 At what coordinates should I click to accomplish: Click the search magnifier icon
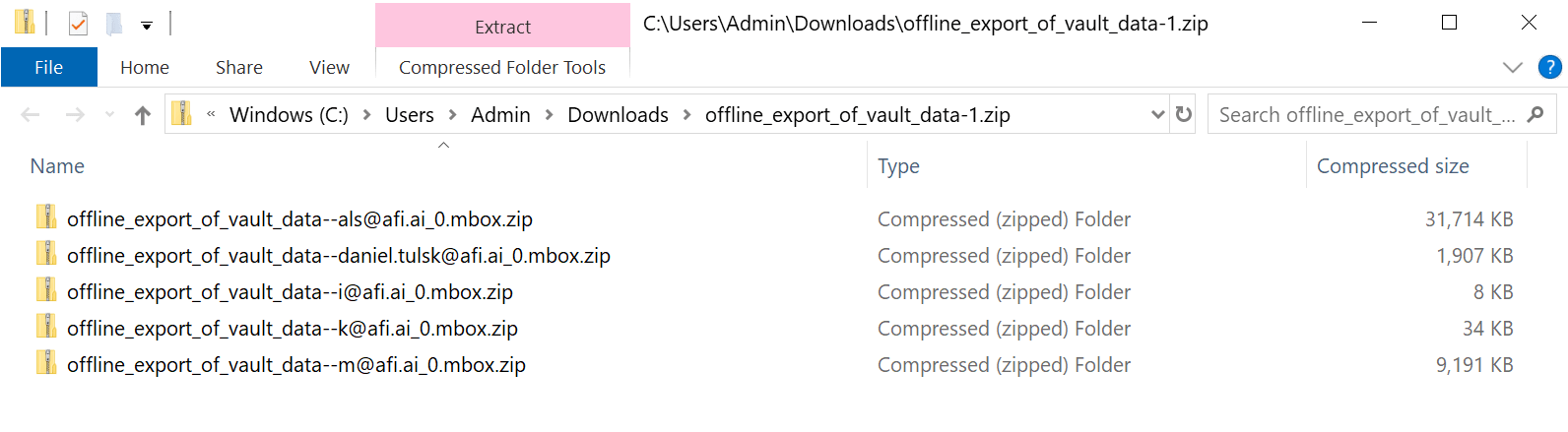(x=1535, y=114)
